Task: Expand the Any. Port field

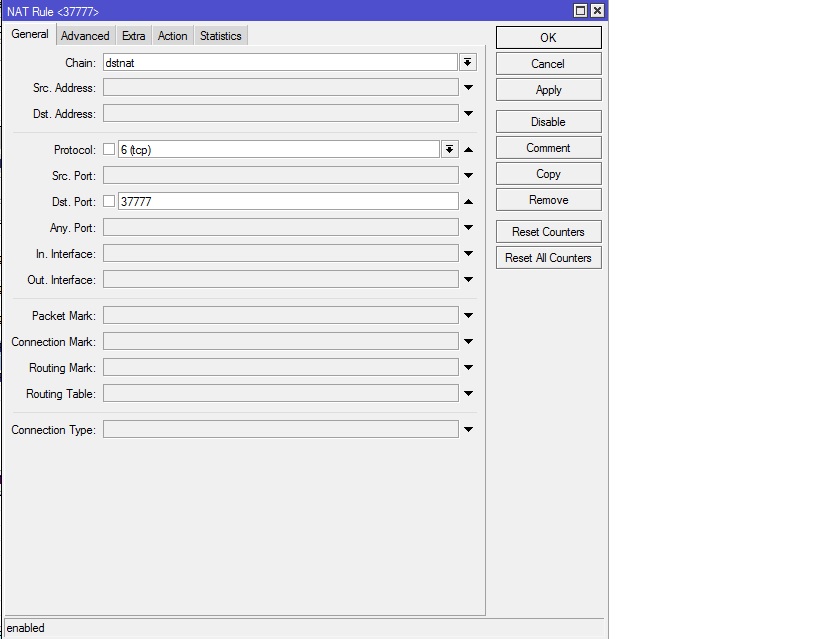Action: 469,227
